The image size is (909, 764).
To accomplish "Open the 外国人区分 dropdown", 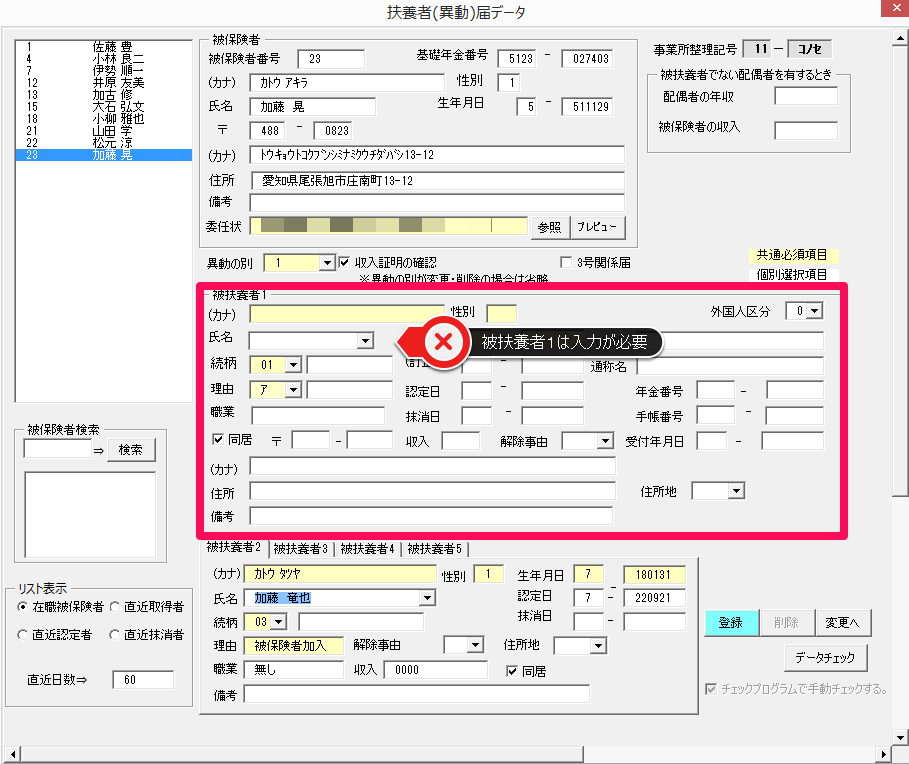I will (815, 311).
